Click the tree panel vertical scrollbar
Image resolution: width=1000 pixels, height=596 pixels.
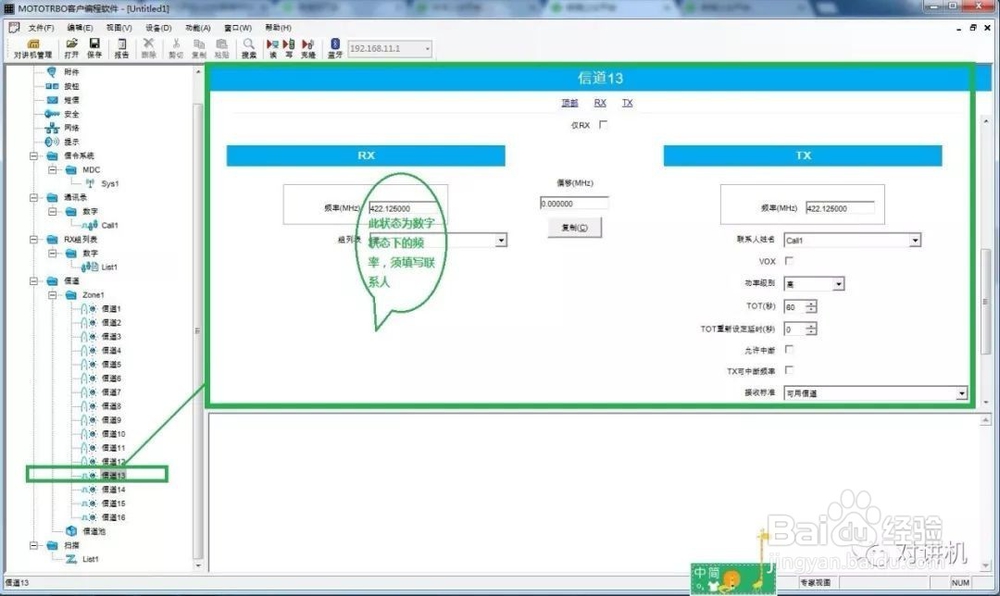198,330
